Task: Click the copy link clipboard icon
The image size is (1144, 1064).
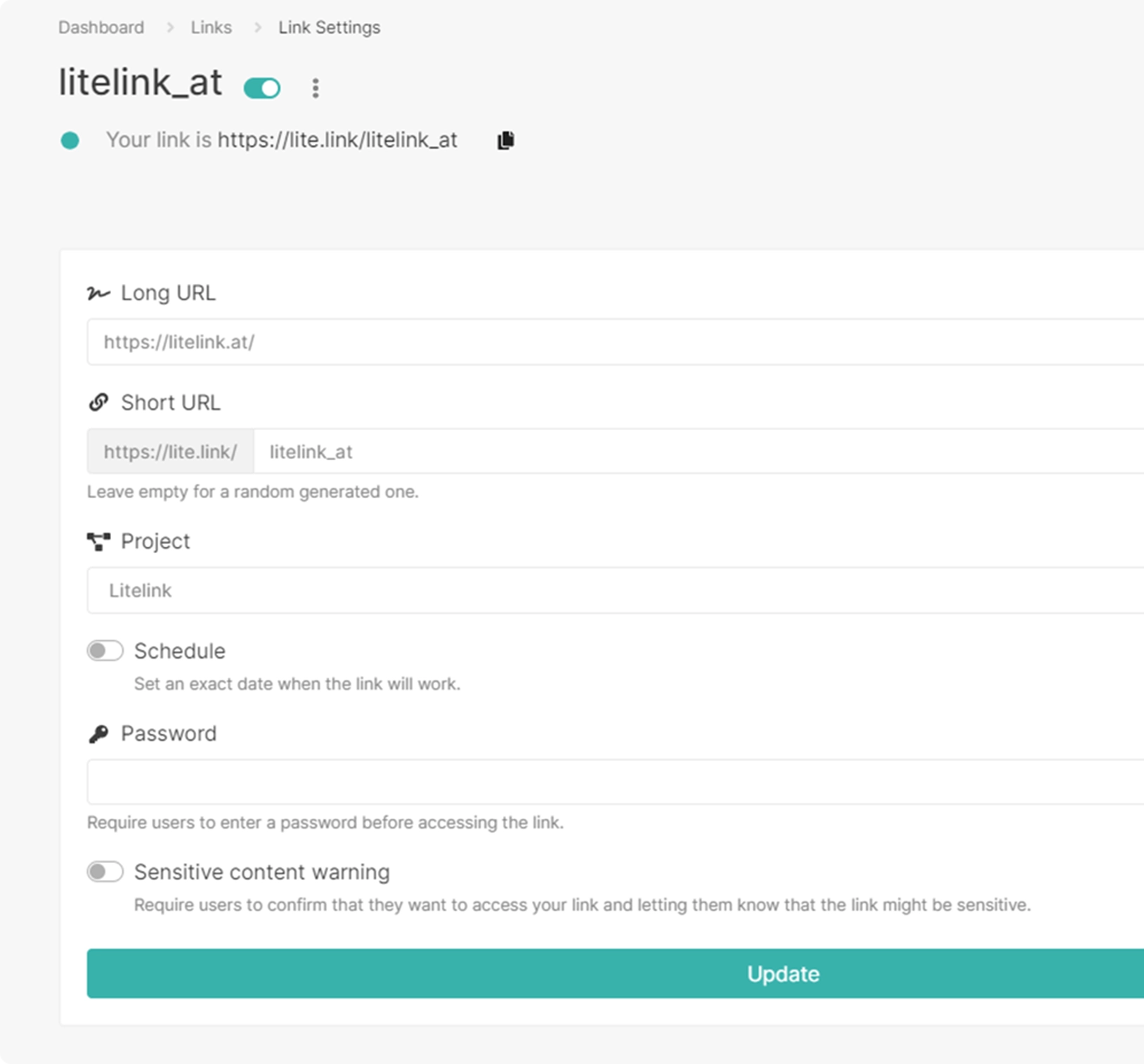Action: pyautogui.click(x=506, y=141)
